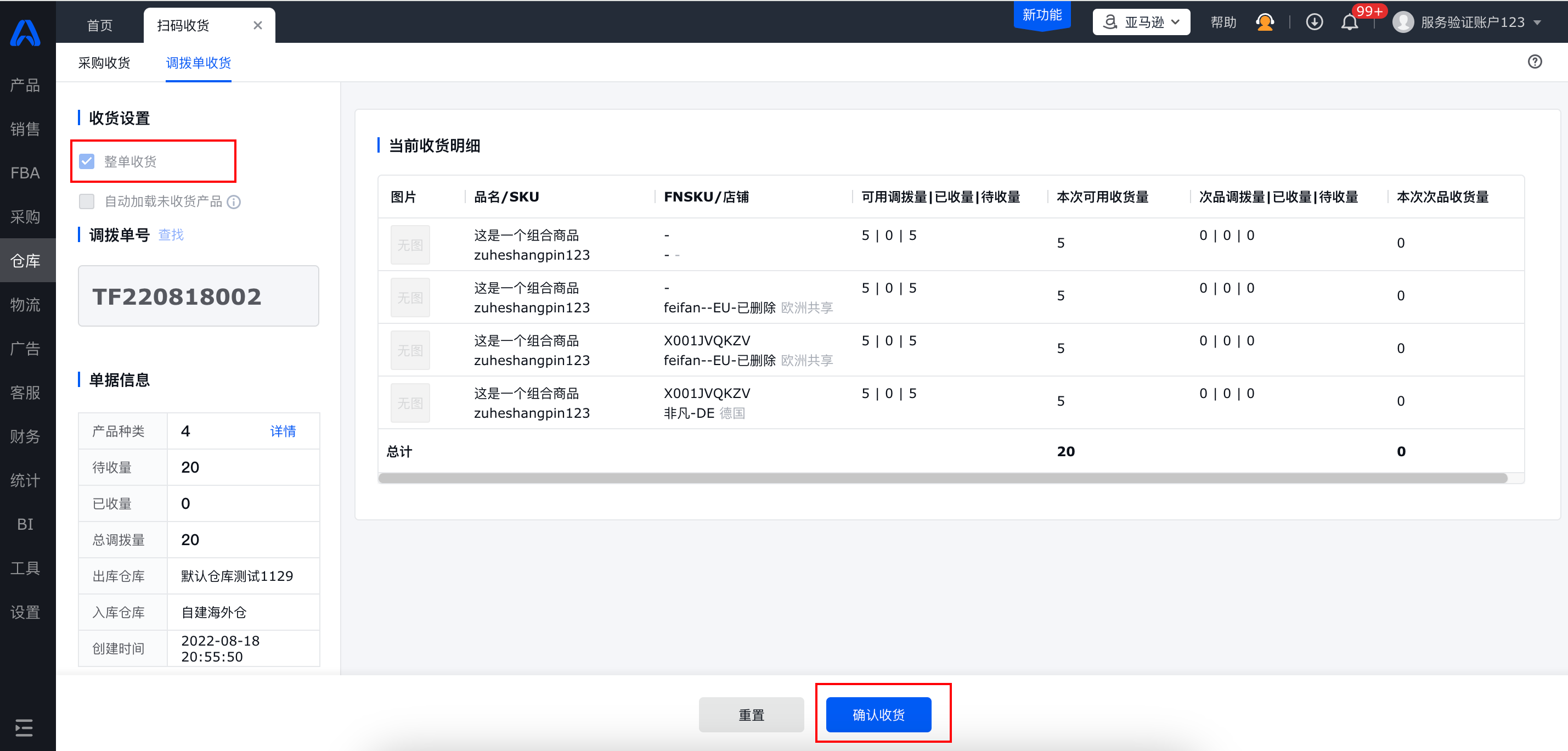Click the 重置 button
The height and width of the screenshot is (751, 1568).
[x=751, y=714]
